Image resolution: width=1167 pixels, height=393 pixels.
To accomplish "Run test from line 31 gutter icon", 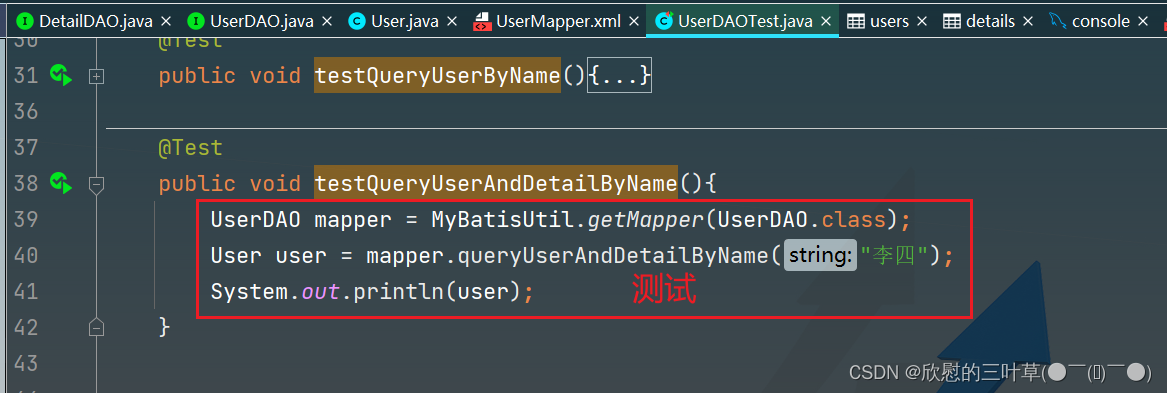I will [x=60, y=75].
